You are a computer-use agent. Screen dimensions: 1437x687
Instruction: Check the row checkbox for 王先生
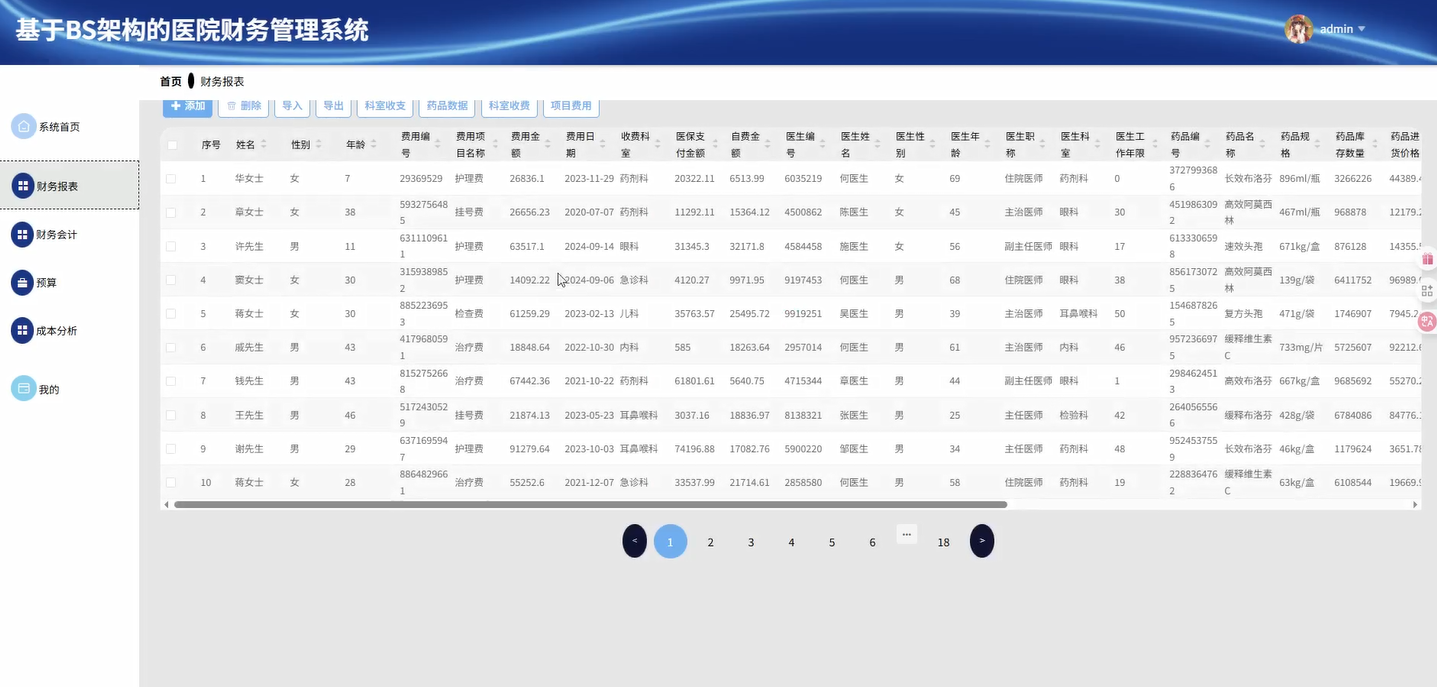coord(171,415)
